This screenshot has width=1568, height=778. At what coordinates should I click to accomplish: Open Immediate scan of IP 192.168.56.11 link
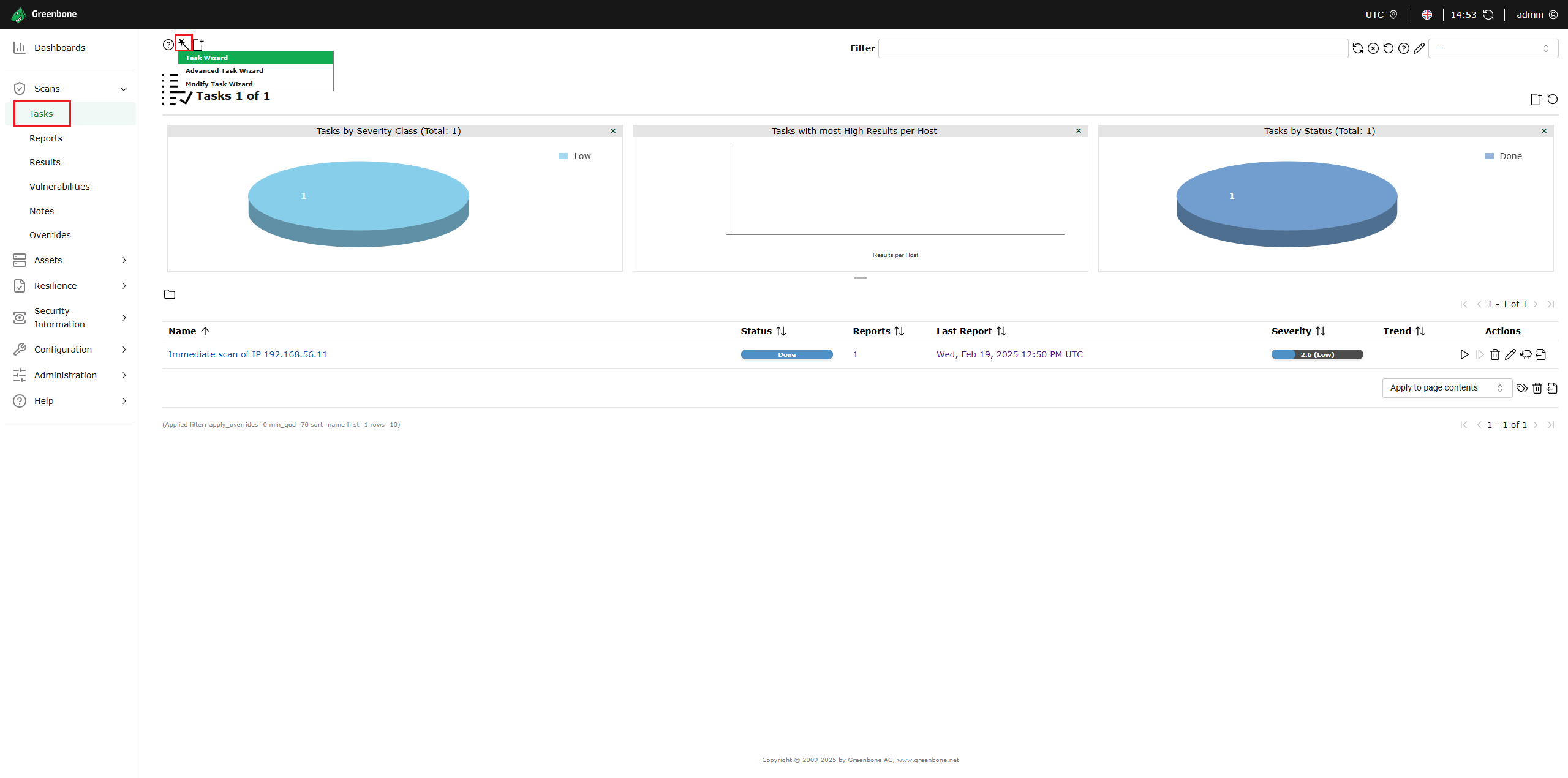click(247, 354)
